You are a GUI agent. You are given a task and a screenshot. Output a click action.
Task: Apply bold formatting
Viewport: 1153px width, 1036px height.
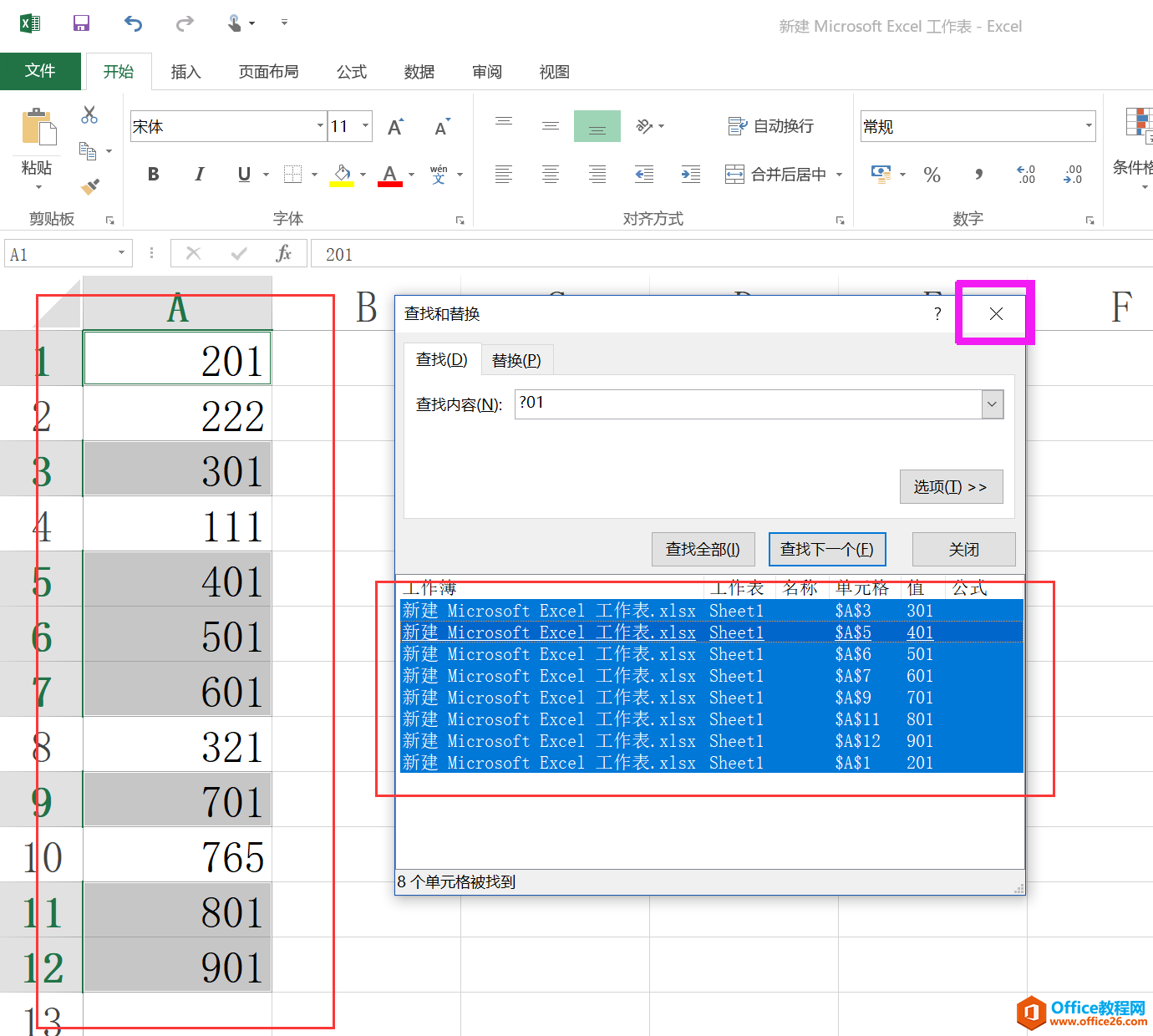[154, 175]
